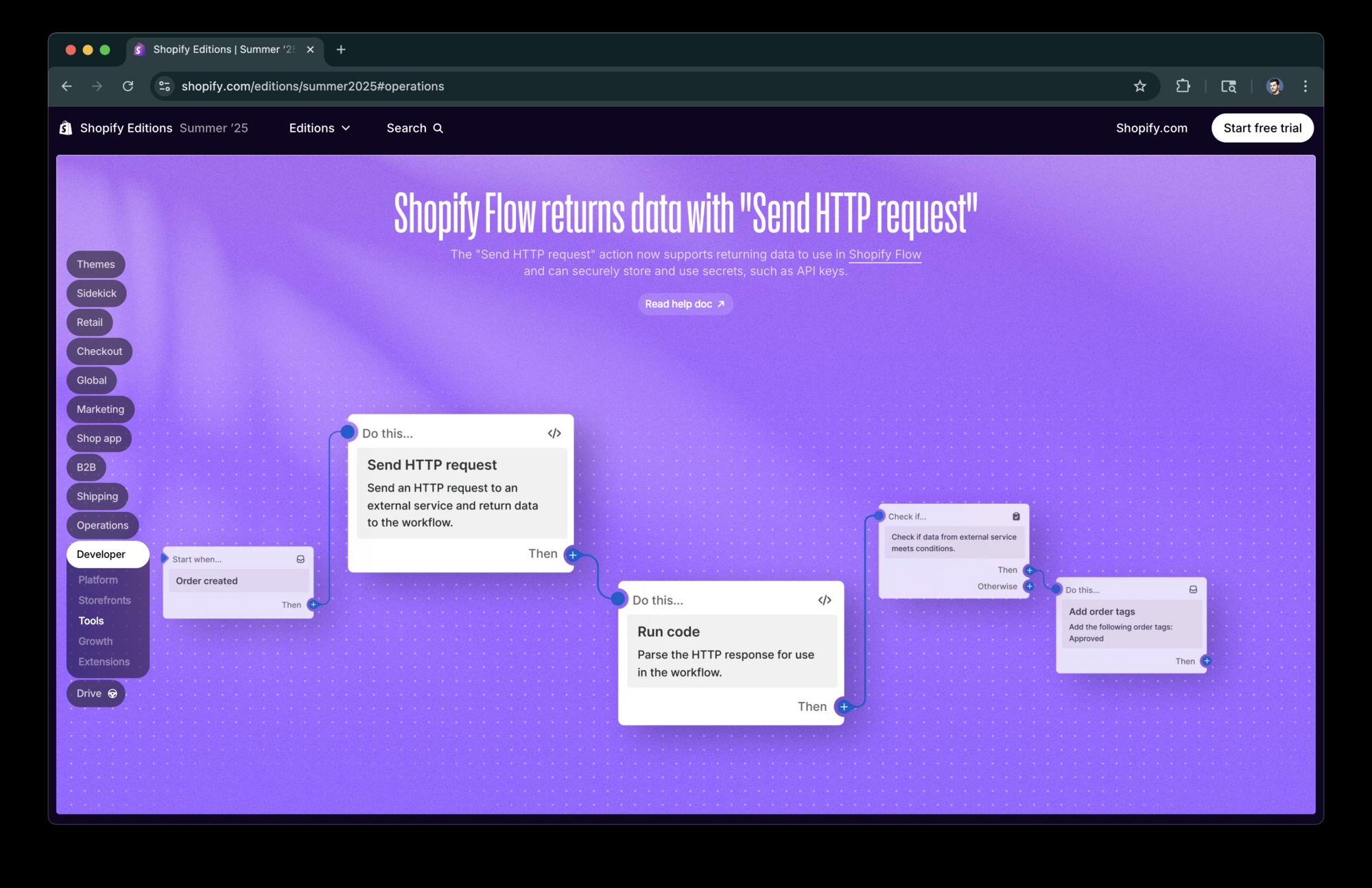The height and width of the screenshot is (888, 1372).
Task: Open the Drive section pill
Action: click(x=96, y=694)
